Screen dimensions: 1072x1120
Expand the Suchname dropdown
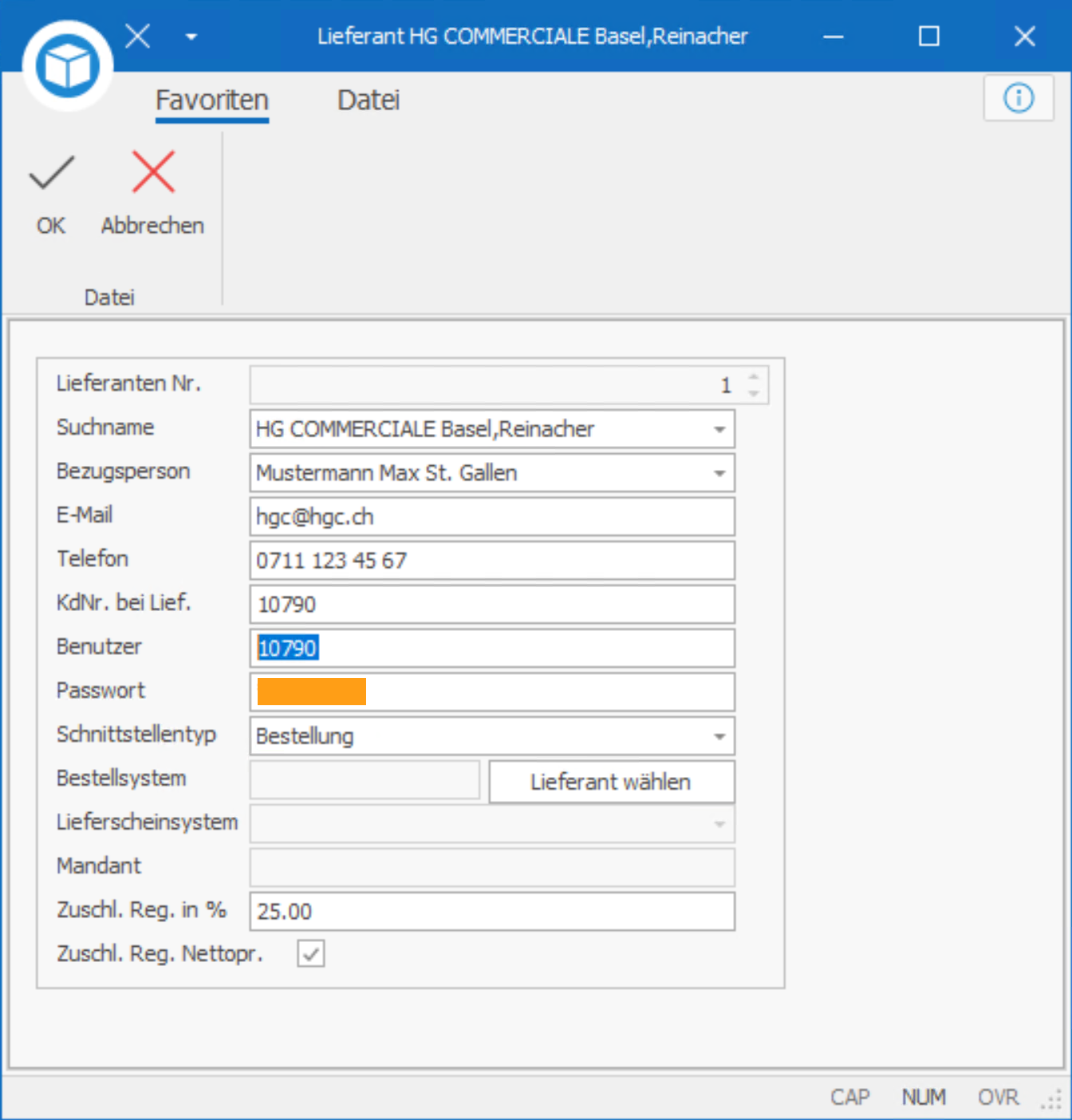pyautogui.click(x=719, y=430)
